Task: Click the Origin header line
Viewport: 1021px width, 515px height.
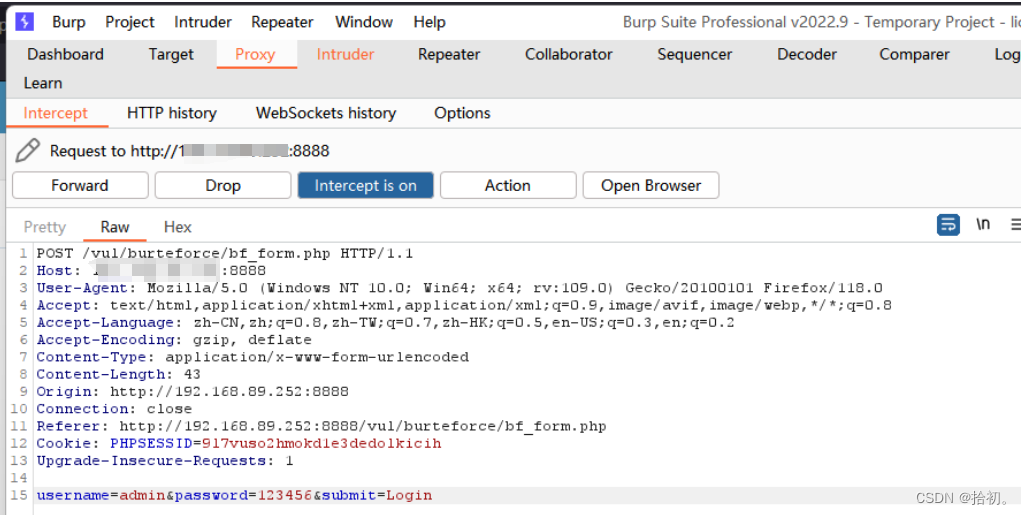Action: pos(192,391)
